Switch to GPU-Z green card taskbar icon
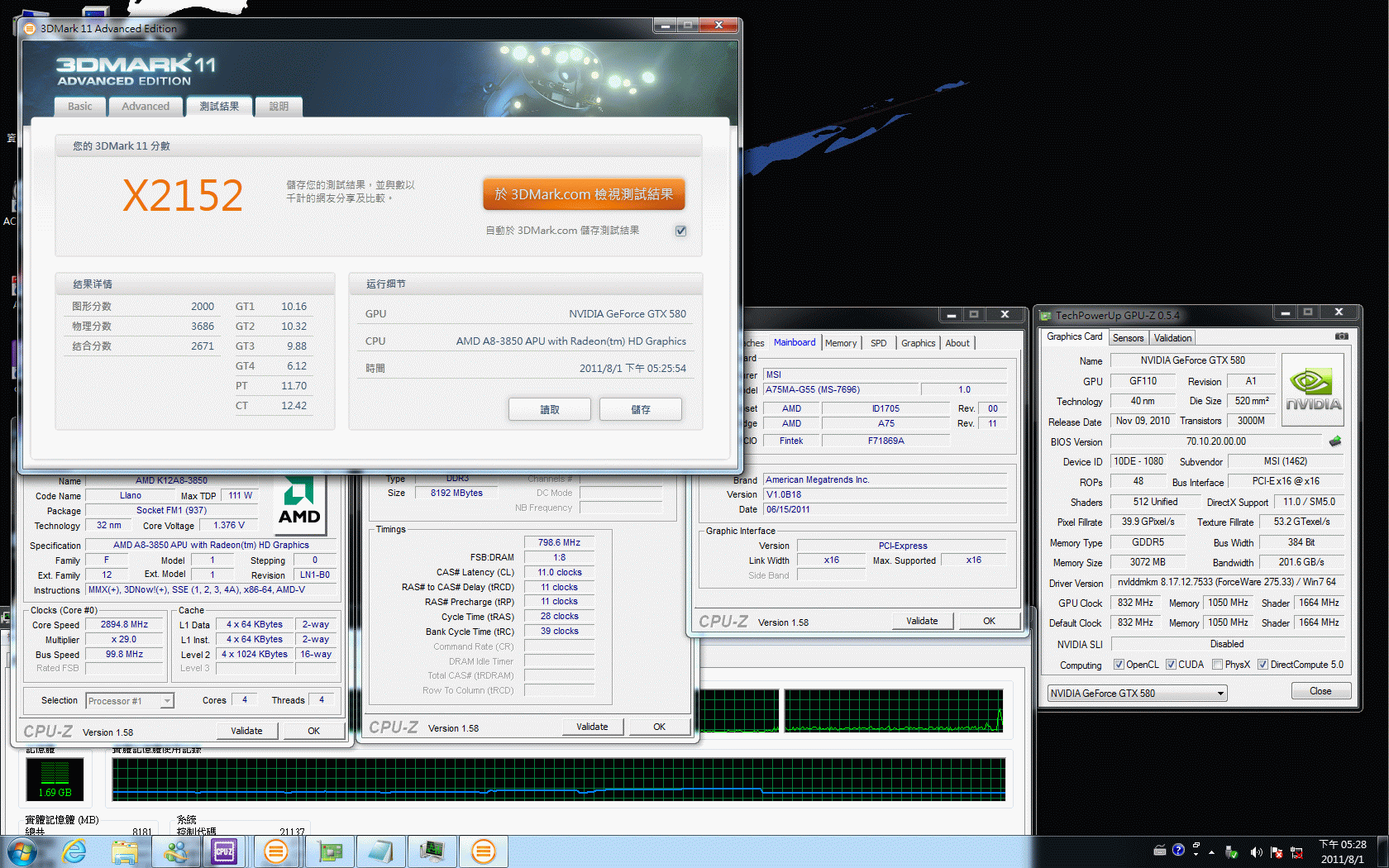1389x868 pixels. coord(330,851)
